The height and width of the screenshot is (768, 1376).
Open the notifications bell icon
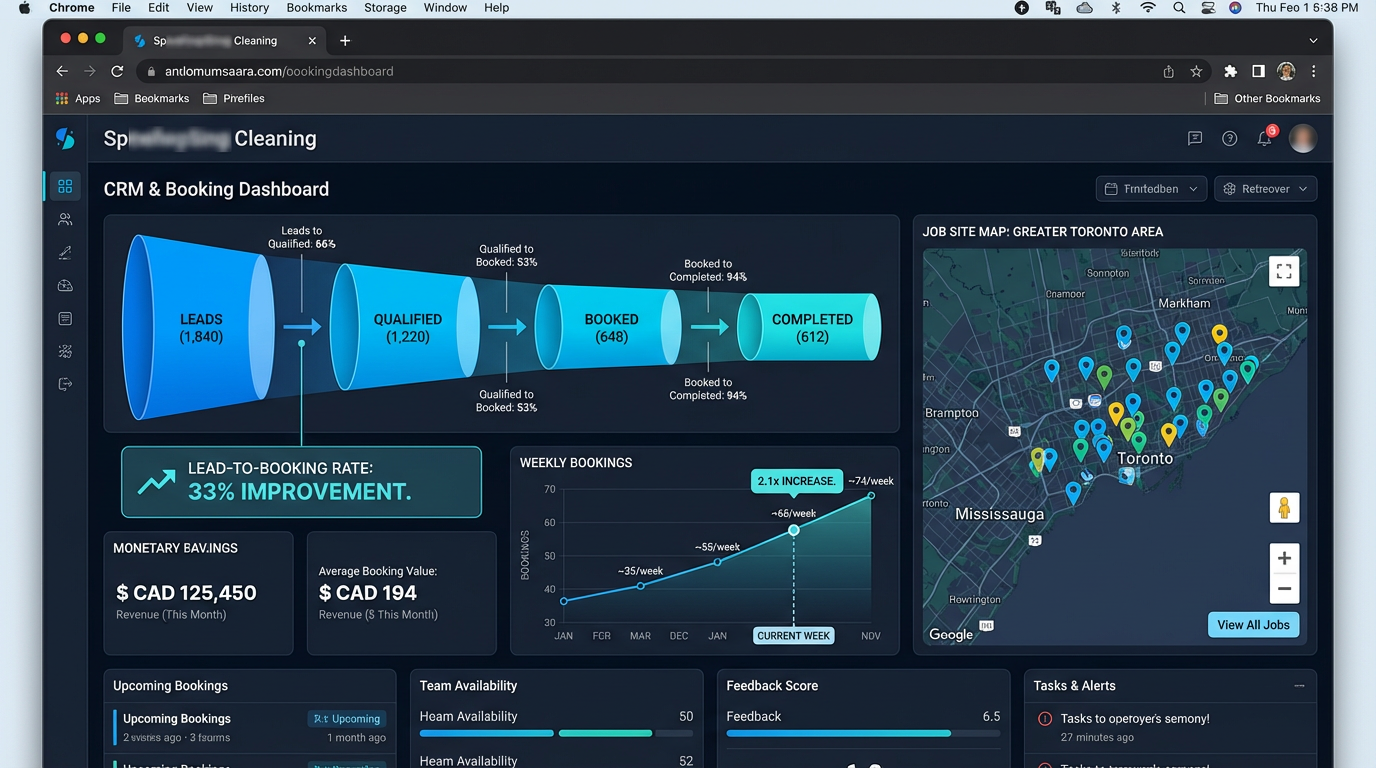(x=1265, y=138)
